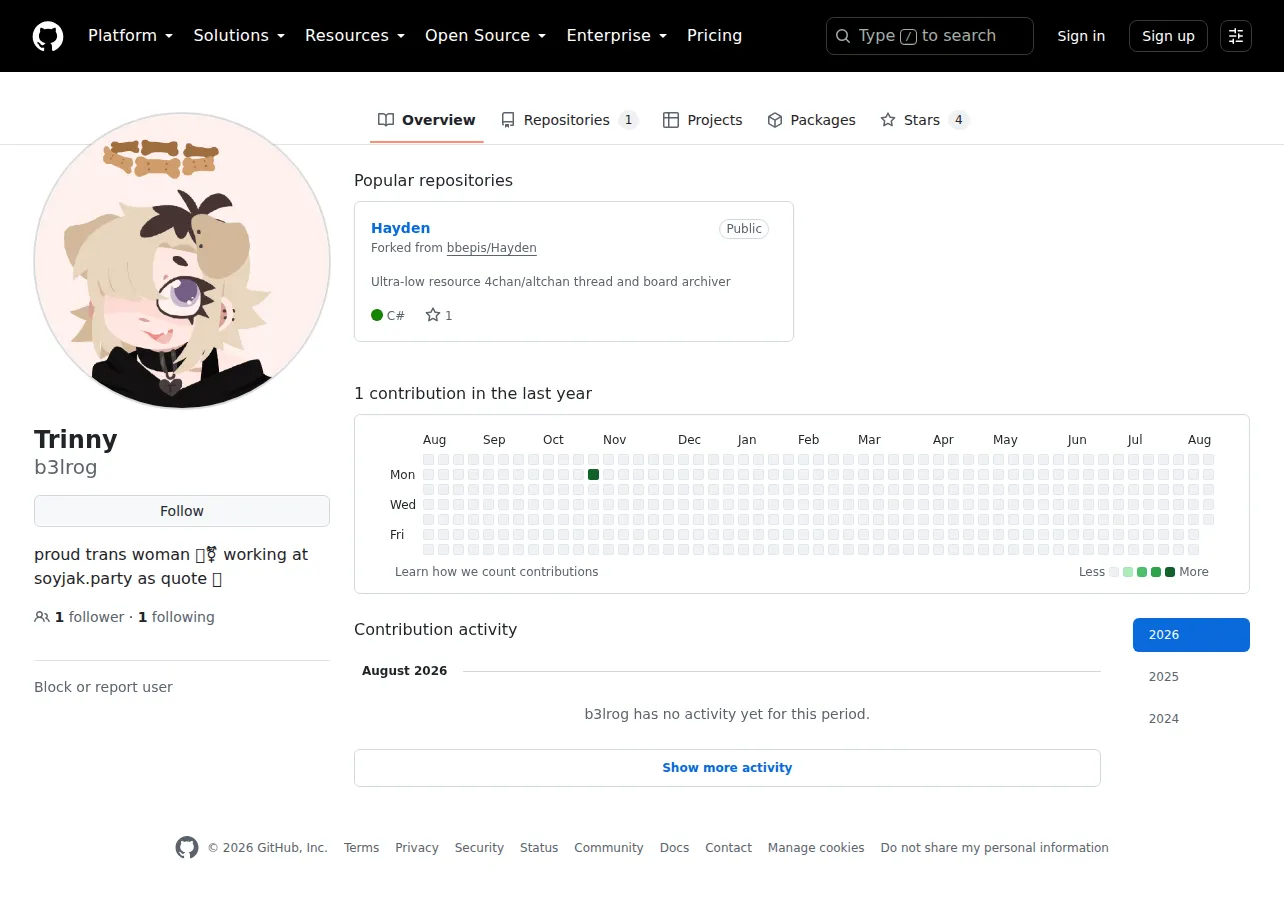Open the bbepis/Hayden fork source link

[492, 248]
